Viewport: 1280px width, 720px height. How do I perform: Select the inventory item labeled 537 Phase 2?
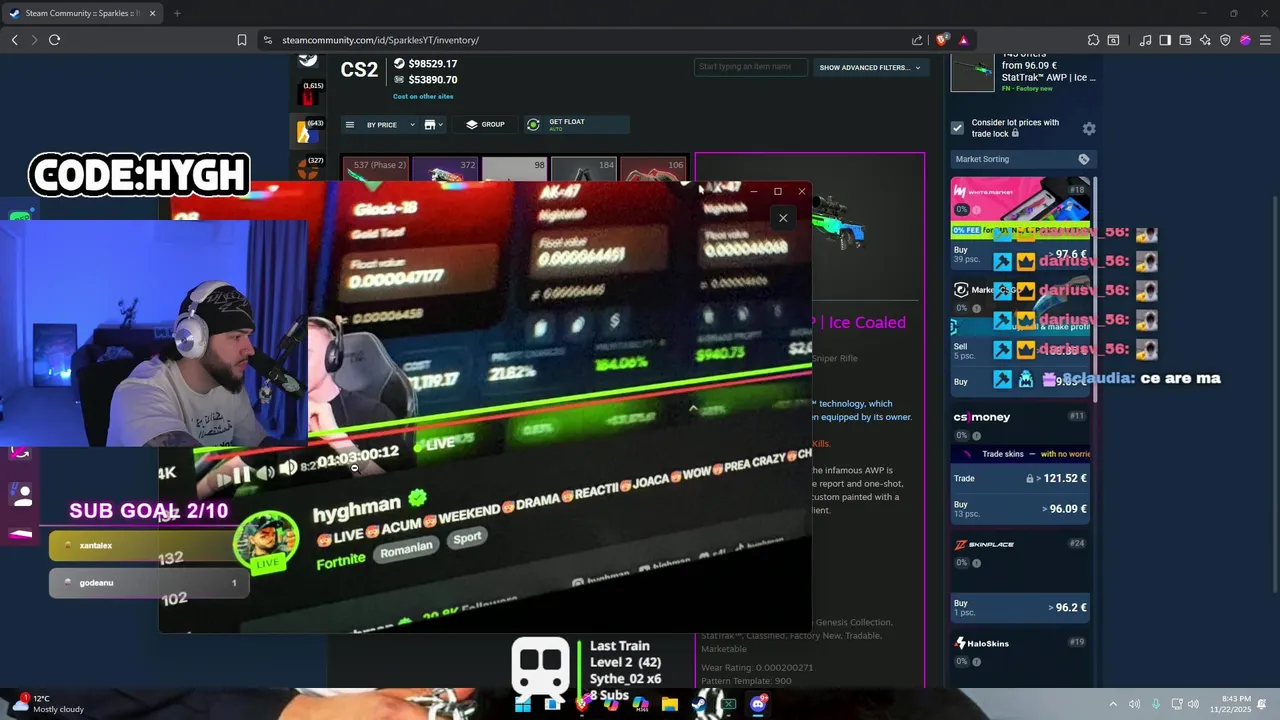click(x=375, y=170)
